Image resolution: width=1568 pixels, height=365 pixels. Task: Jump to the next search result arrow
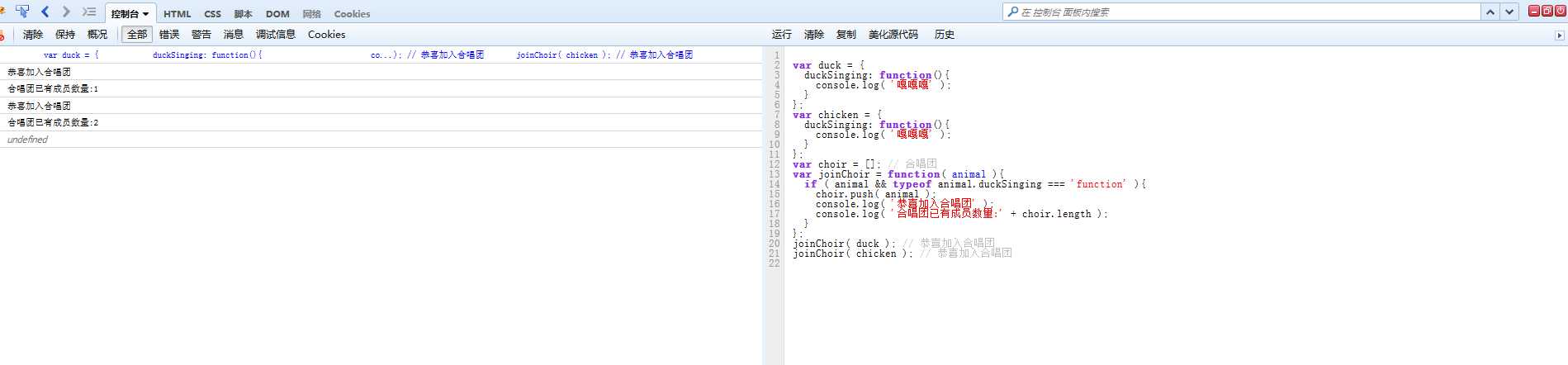[1509, 12]
